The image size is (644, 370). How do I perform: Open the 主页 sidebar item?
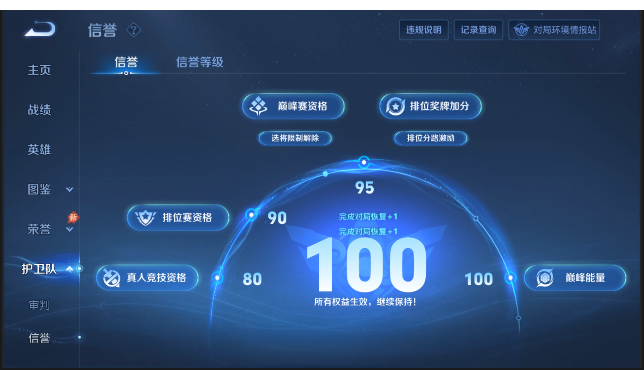[39, 70]
